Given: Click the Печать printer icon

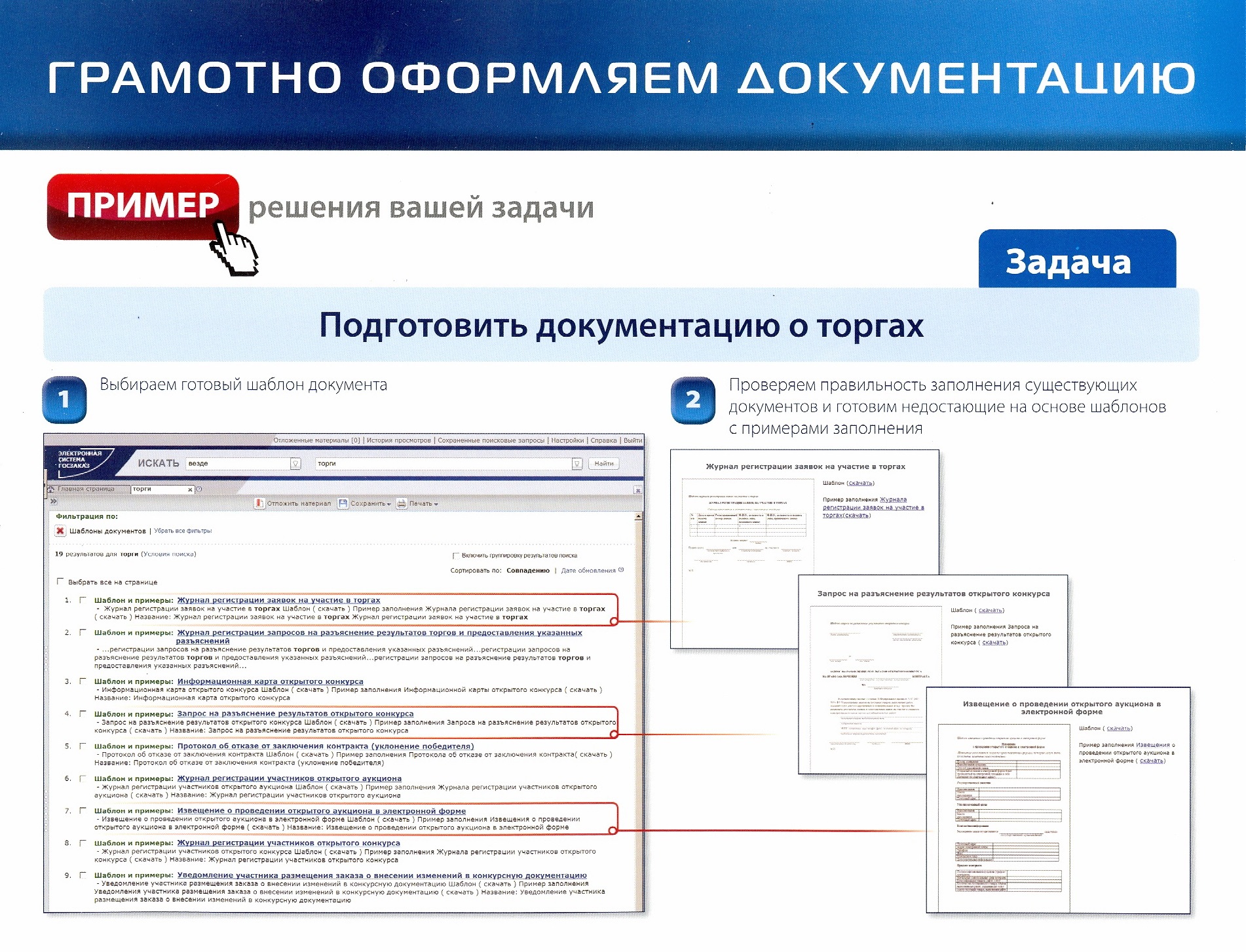Looking at the screenshot, I should 402,503.
